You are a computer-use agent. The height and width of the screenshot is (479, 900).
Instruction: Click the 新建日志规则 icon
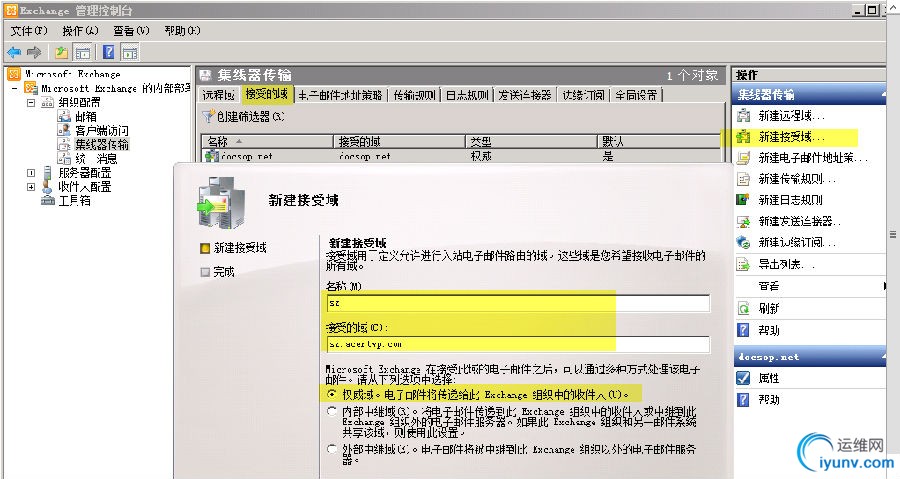tap(744, 200)
